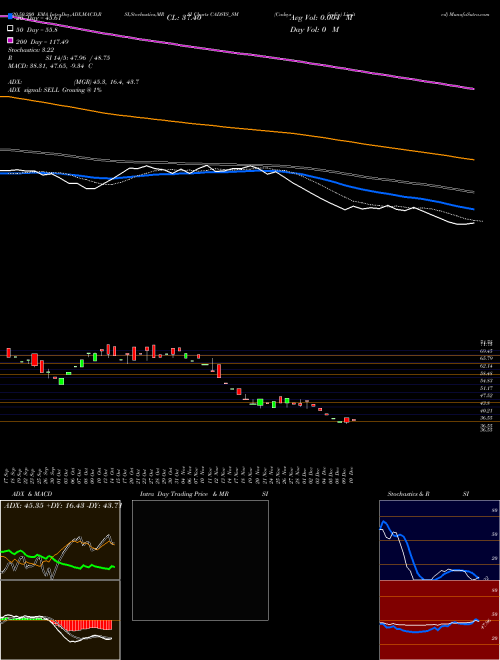Image resolution: width=500 pixels, height=660 pixels.
Task: Click the empty Intra Day Trading Price panel
Action: pyautogui.click(x=200, y=560)
